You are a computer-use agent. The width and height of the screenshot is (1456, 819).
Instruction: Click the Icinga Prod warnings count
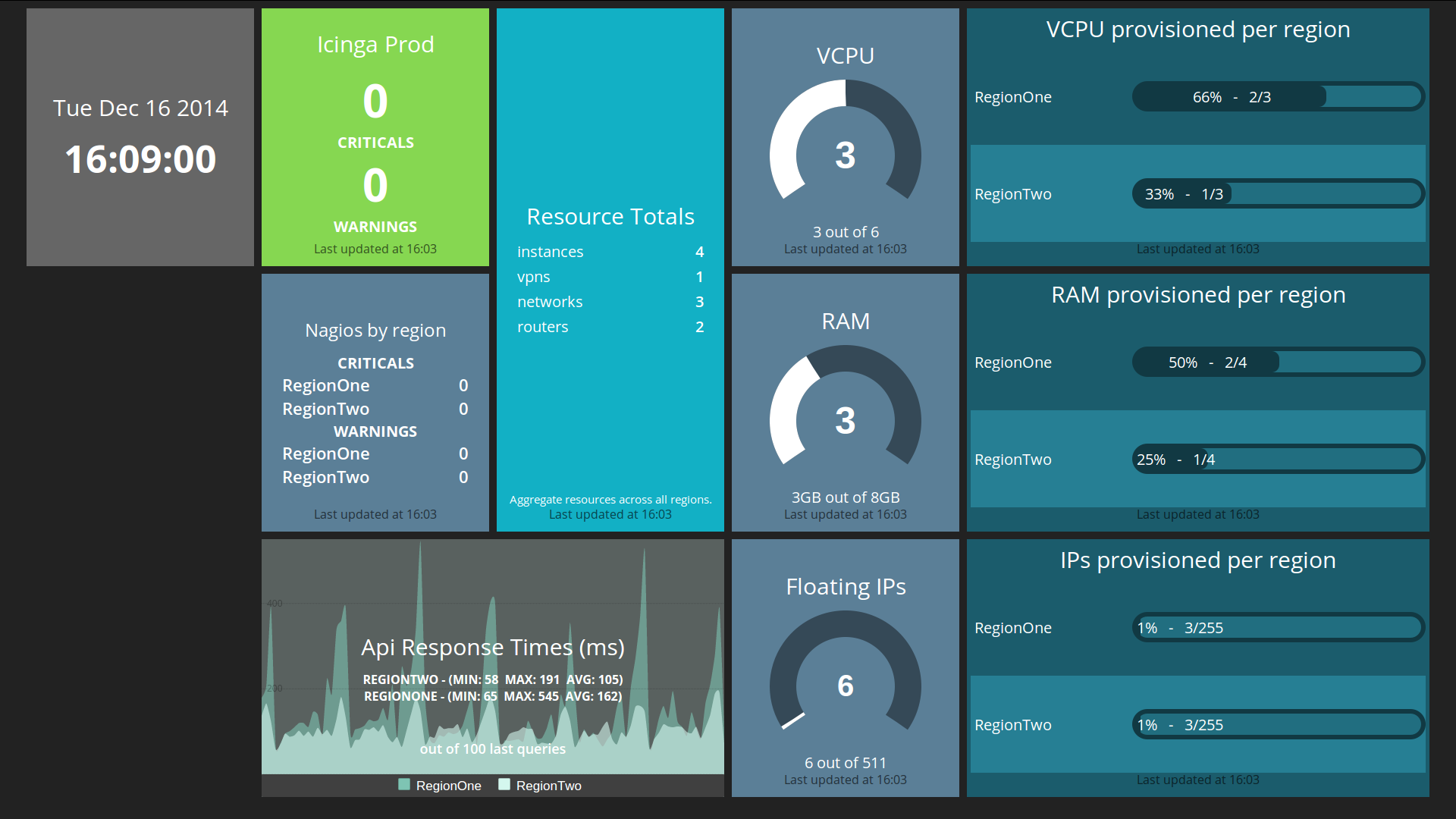(x=375, y=186)
